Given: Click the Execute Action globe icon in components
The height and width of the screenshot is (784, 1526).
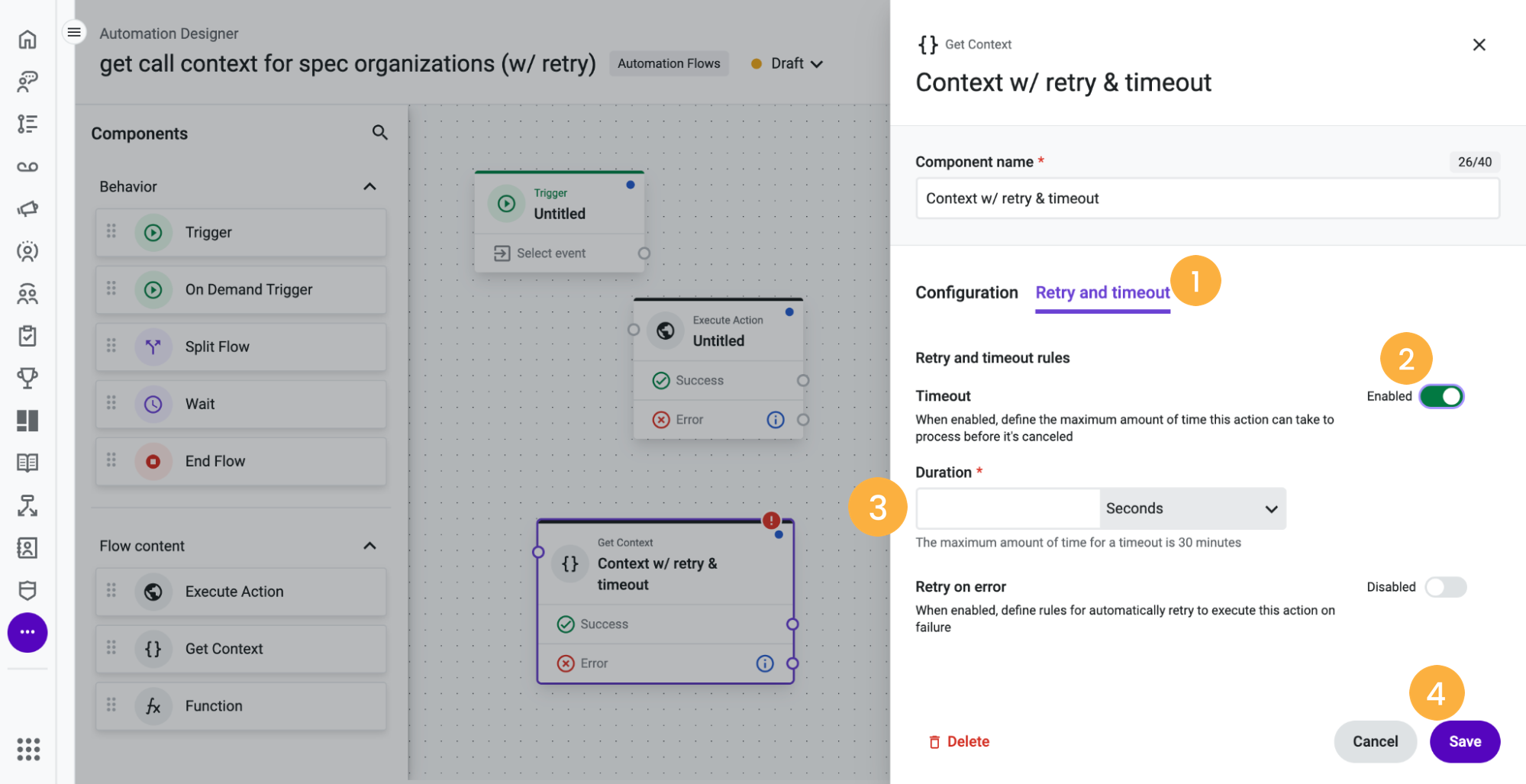Looking at the screenshot, I should tap(153, 592).
